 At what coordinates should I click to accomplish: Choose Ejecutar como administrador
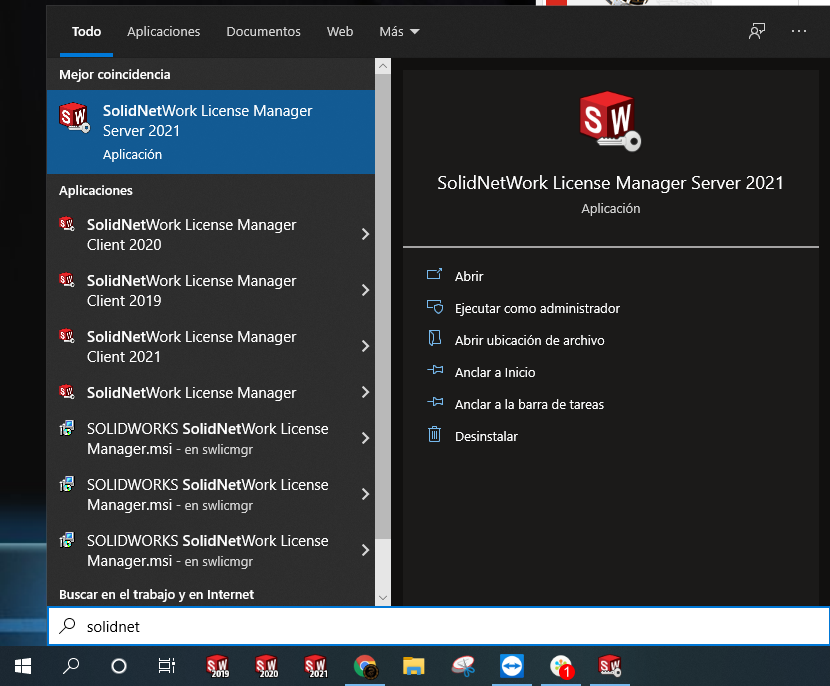tap(537, 309)
